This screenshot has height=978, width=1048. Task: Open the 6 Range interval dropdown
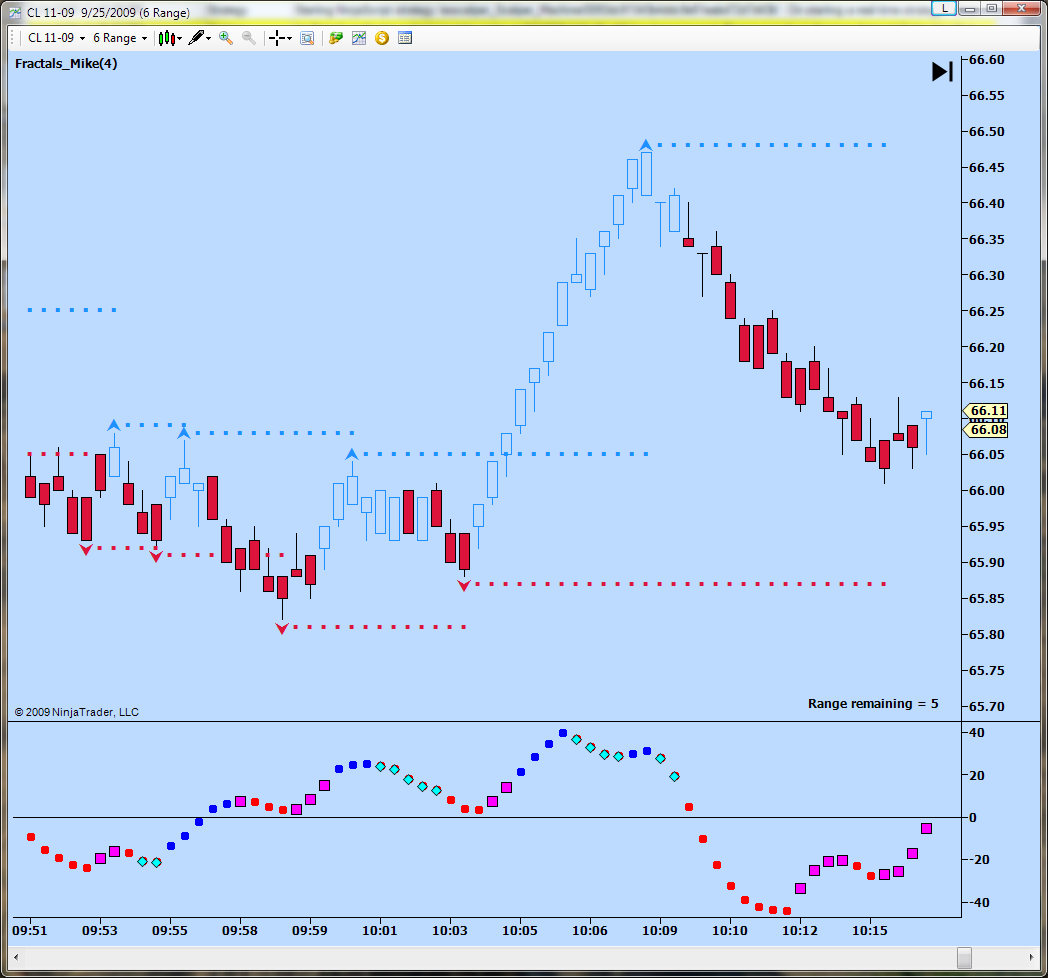pos(120,38)
